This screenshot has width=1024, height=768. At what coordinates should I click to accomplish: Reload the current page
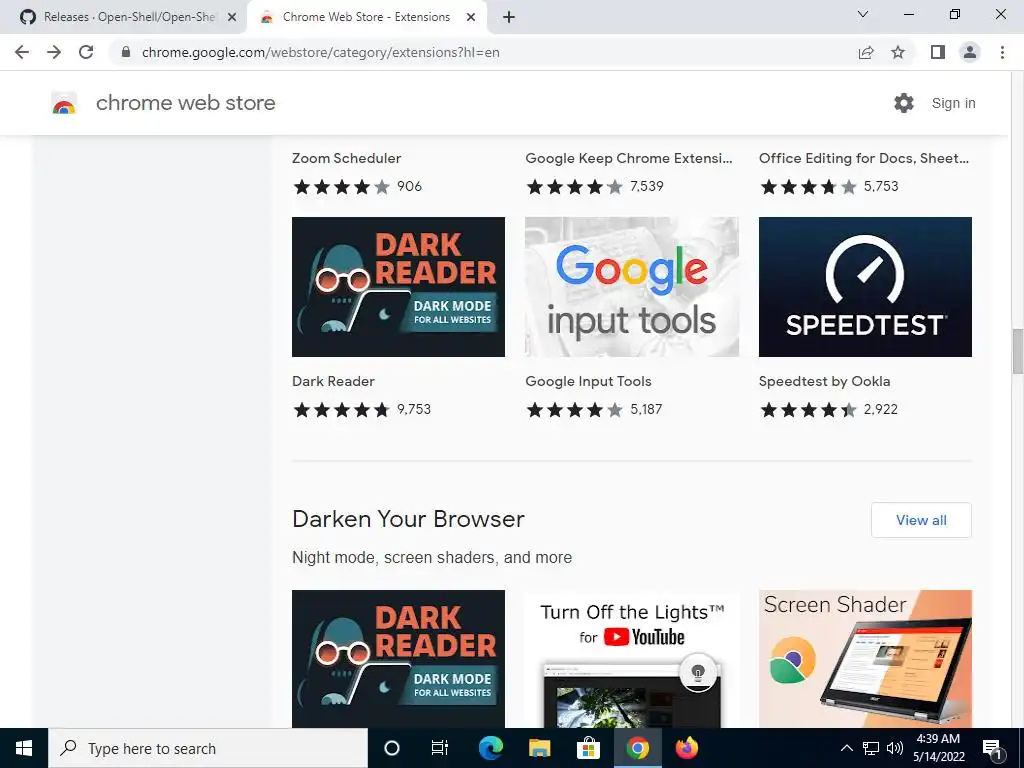click(x=86, y=52)
